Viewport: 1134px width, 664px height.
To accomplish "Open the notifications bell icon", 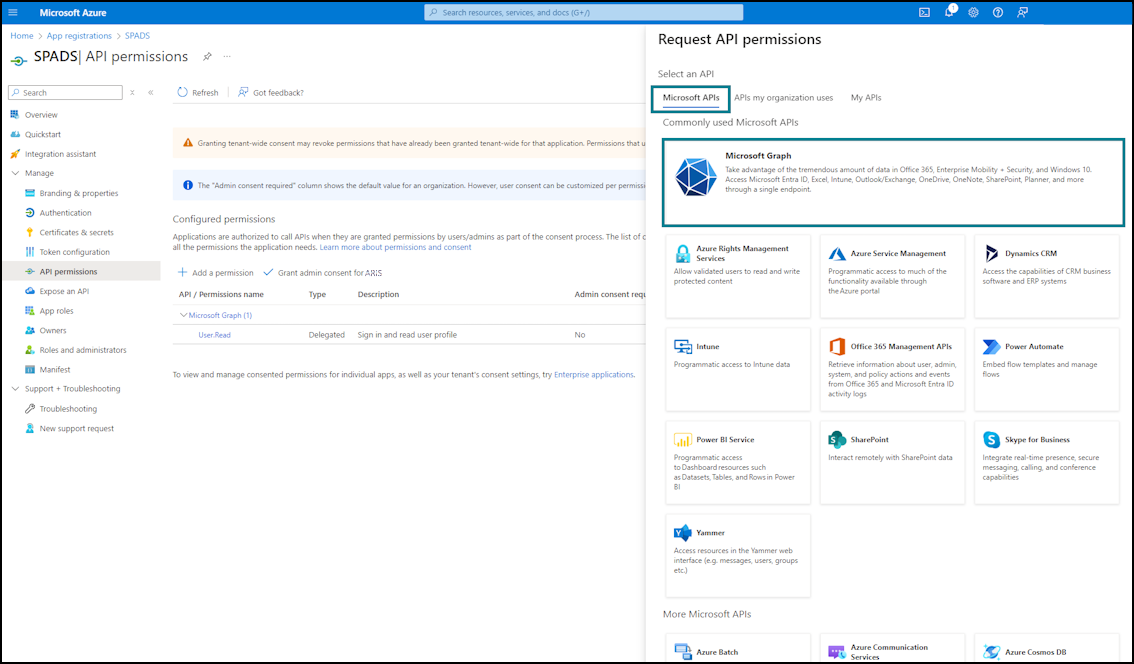I will [x=950, y=12].
